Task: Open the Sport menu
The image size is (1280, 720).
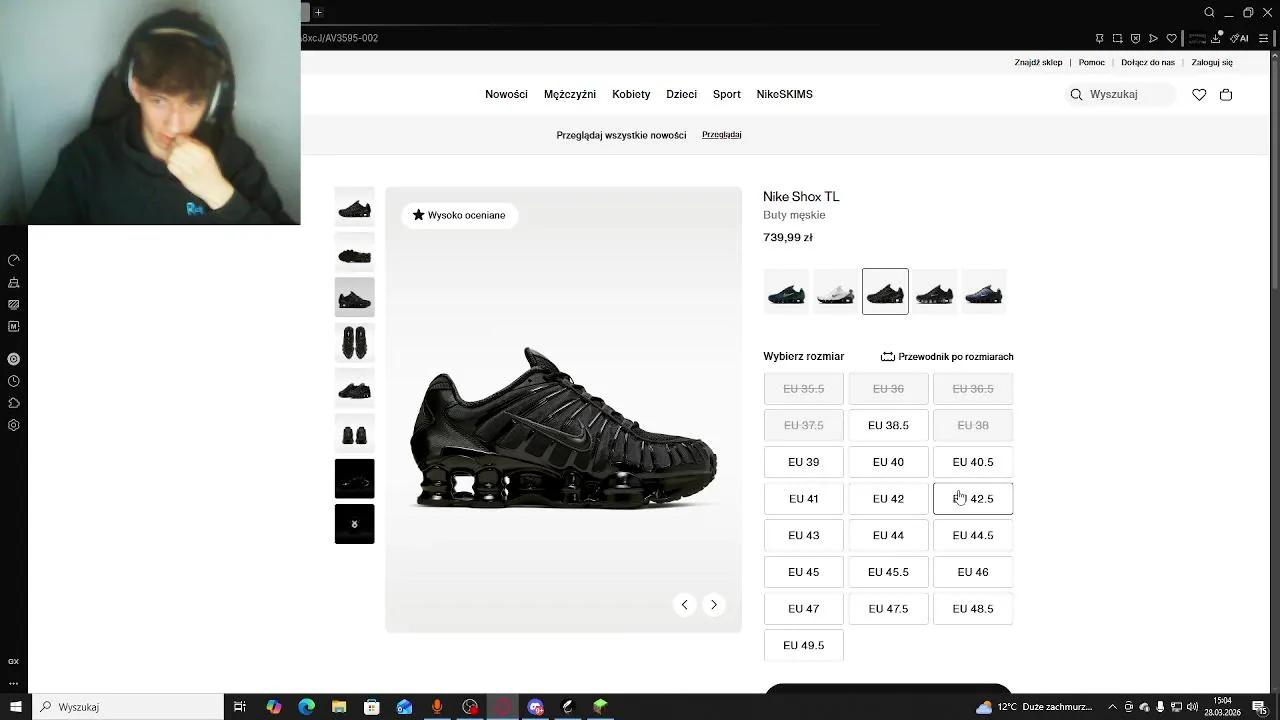Action: coord(727,94)
